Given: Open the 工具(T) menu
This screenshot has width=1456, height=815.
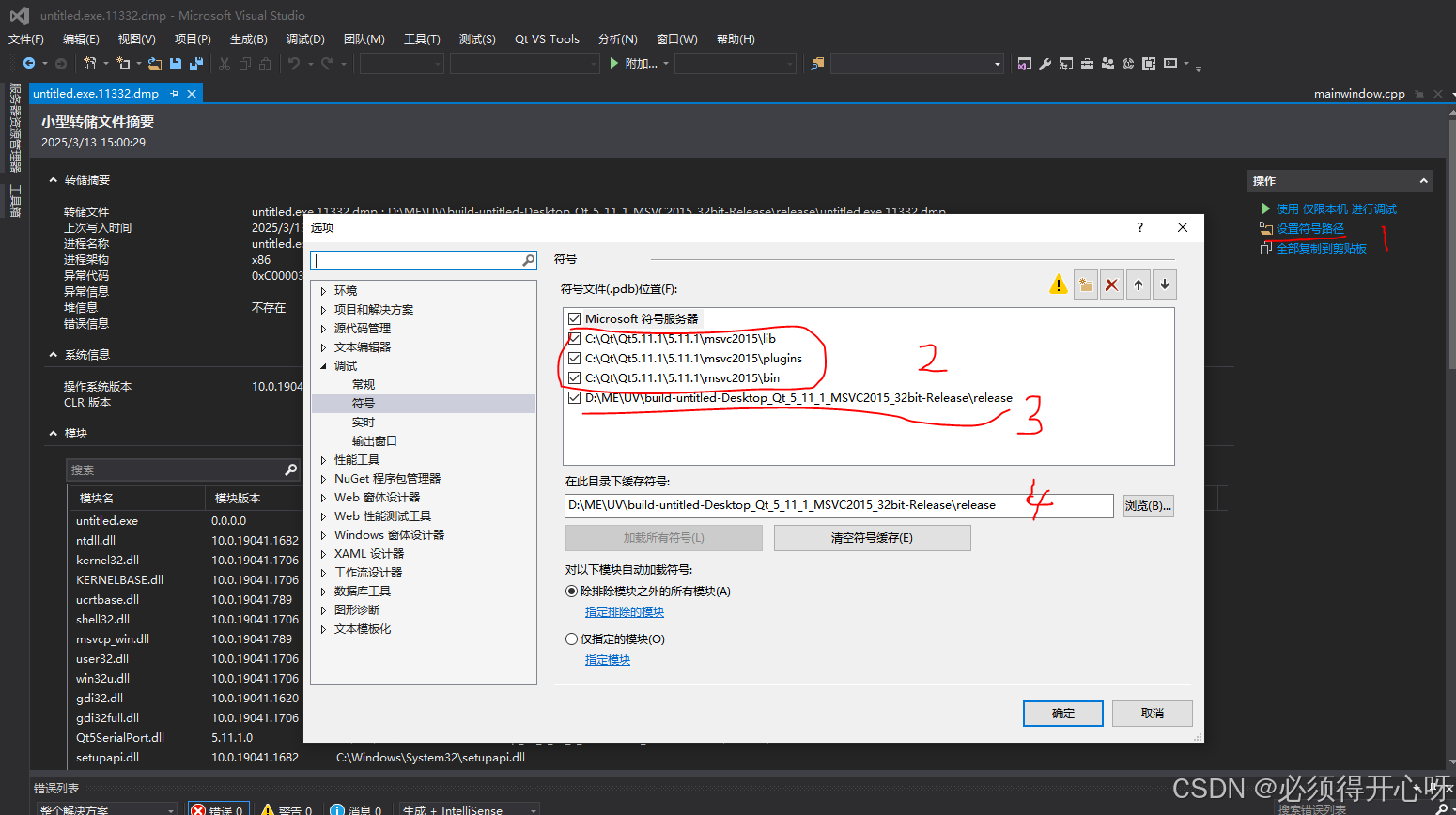Looking at the screenshot, I should pyautogui.click(x=422, y=39).
